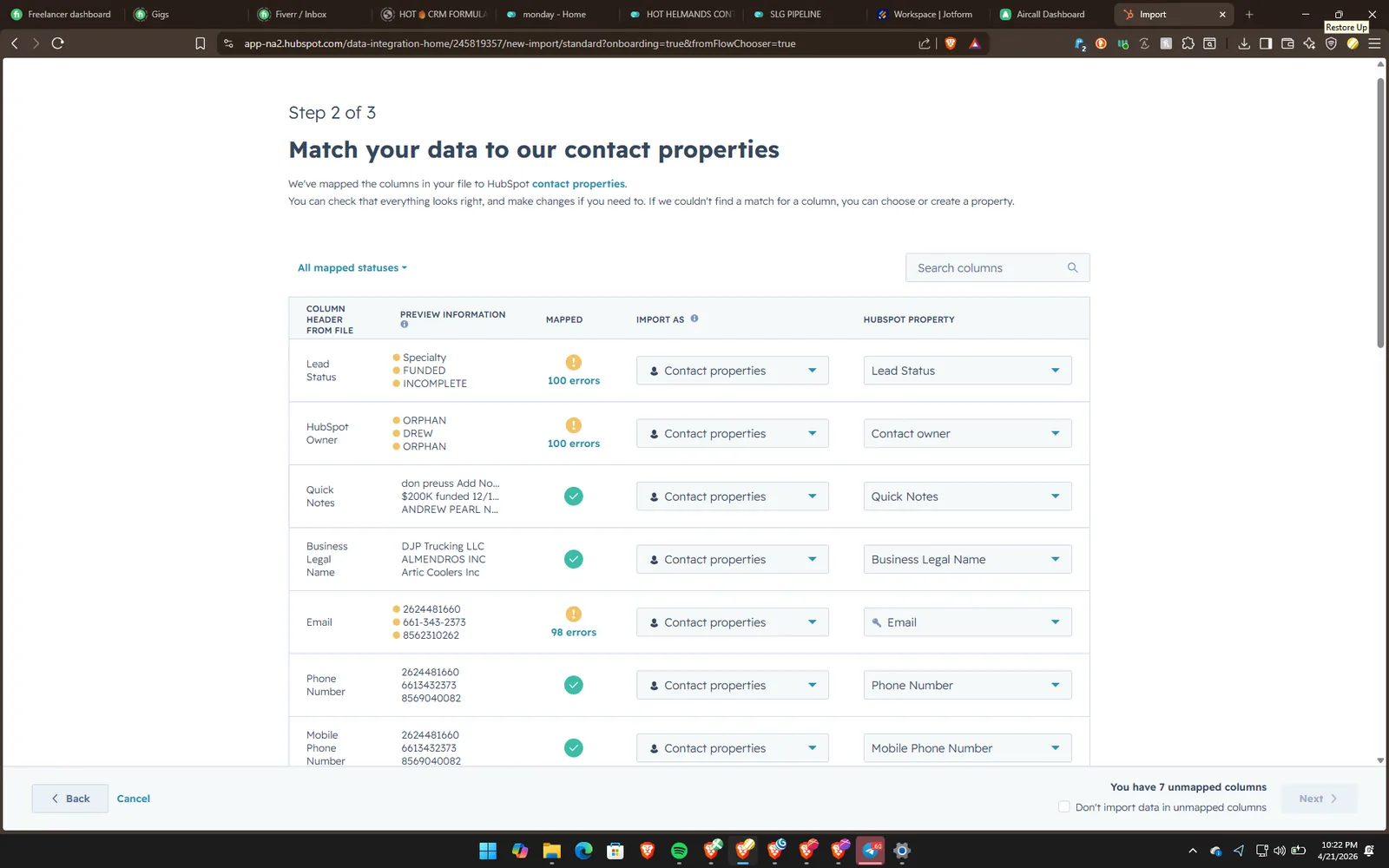Open the downloads icon in the browser toolbar
The width and height of the screenshot is (1389, 868).
(1244, 43)
